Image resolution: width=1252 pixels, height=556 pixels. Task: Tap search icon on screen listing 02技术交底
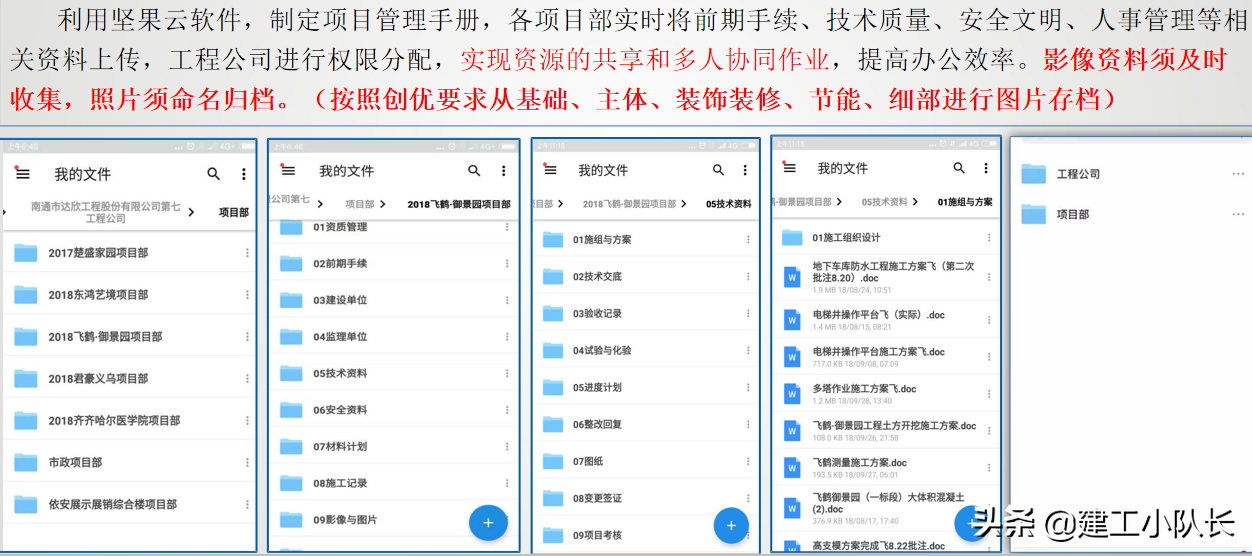pyautogui.click(x=718, y=170)
